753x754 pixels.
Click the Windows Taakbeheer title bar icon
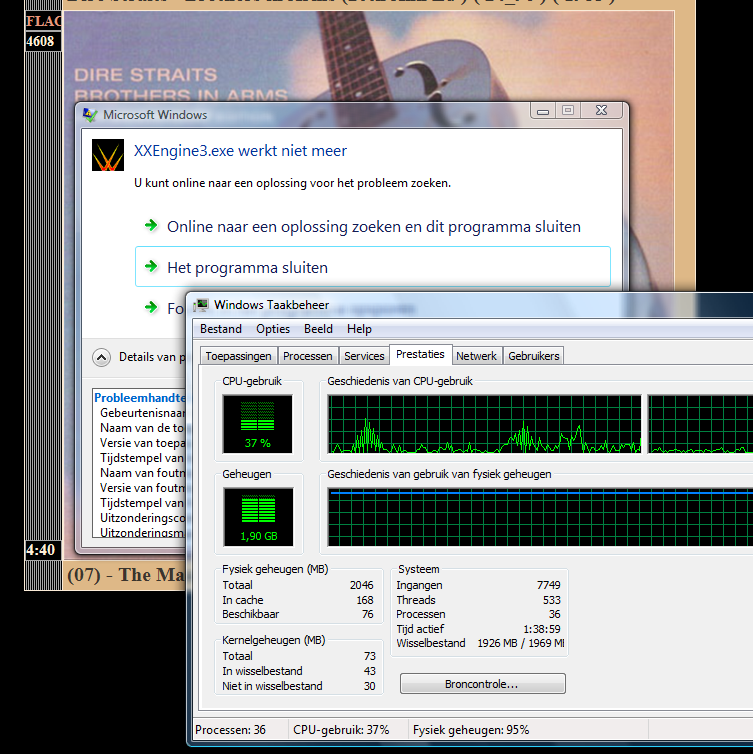(201, 305)
